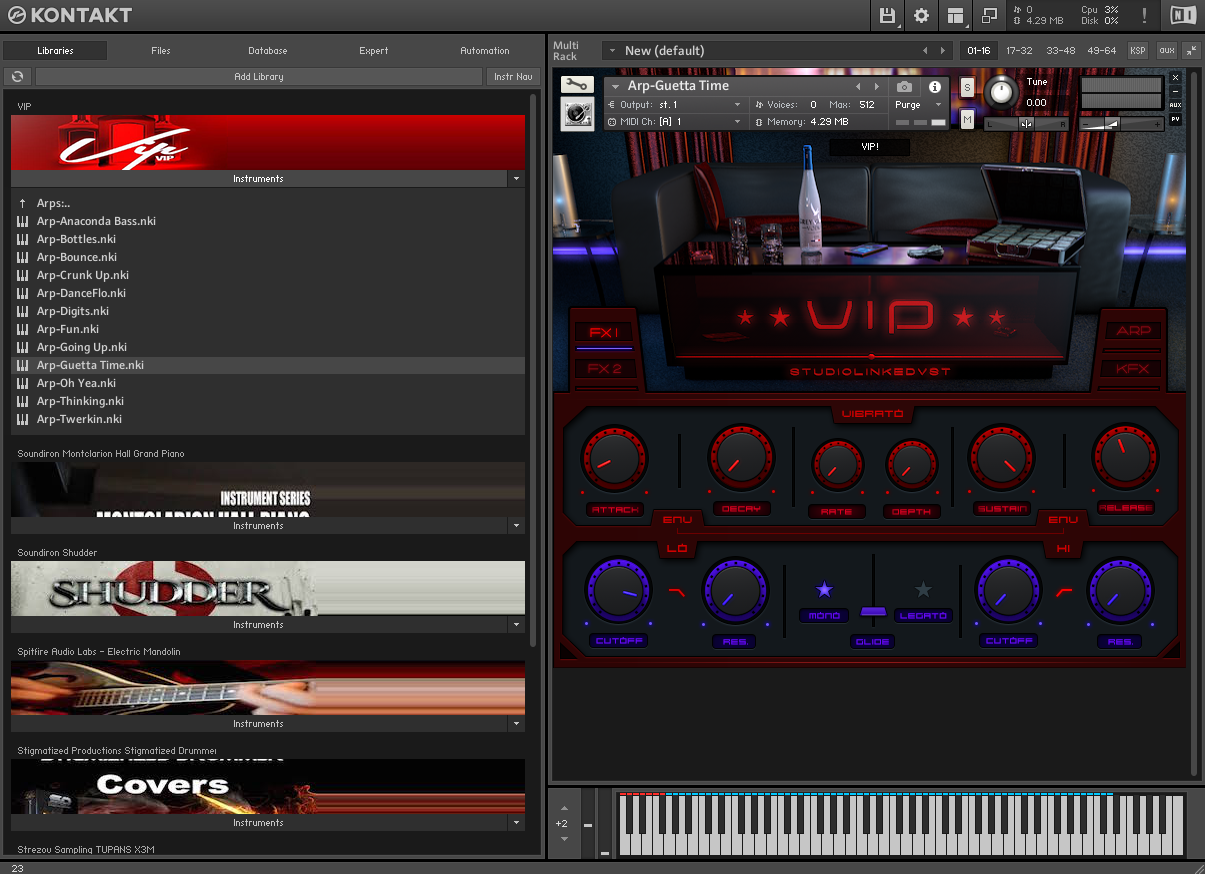1205x874 pixels.
Task: Shift keyboard octave up arrow
Action: pyautogui.click(x=563, y=808)
